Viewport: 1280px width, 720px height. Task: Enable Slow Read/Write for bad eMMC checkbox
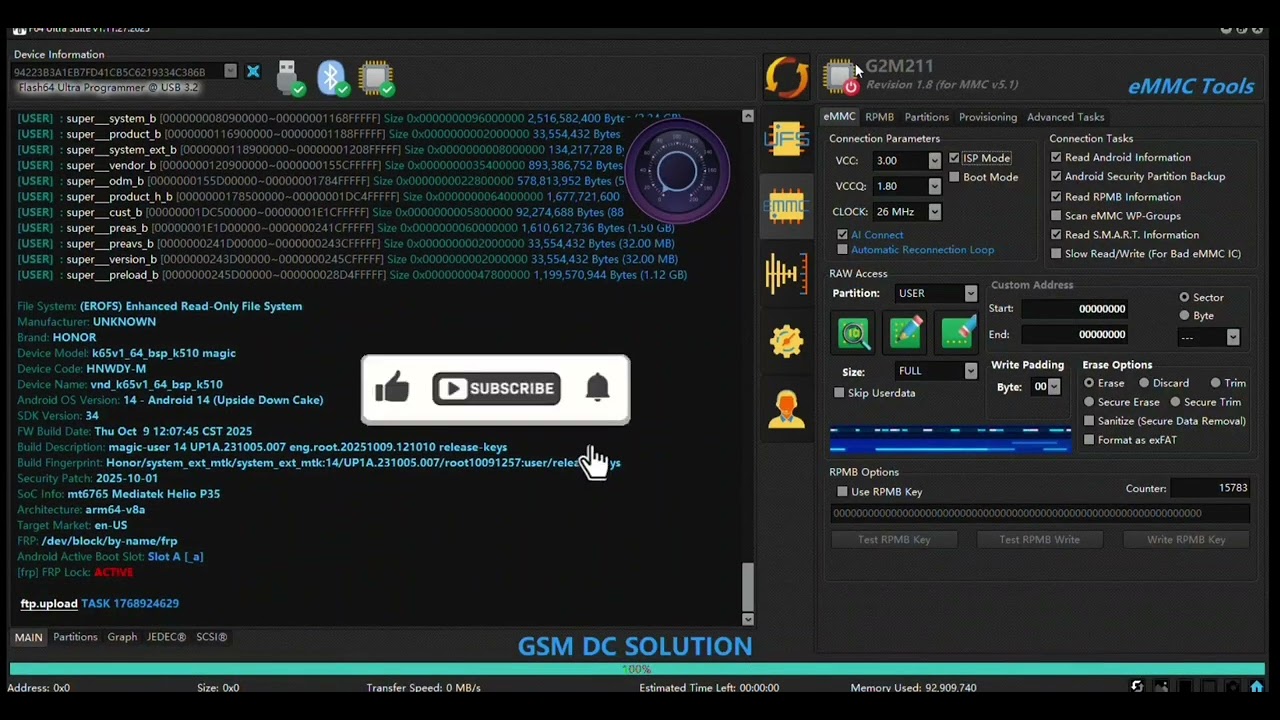(x=1056, y=254)
